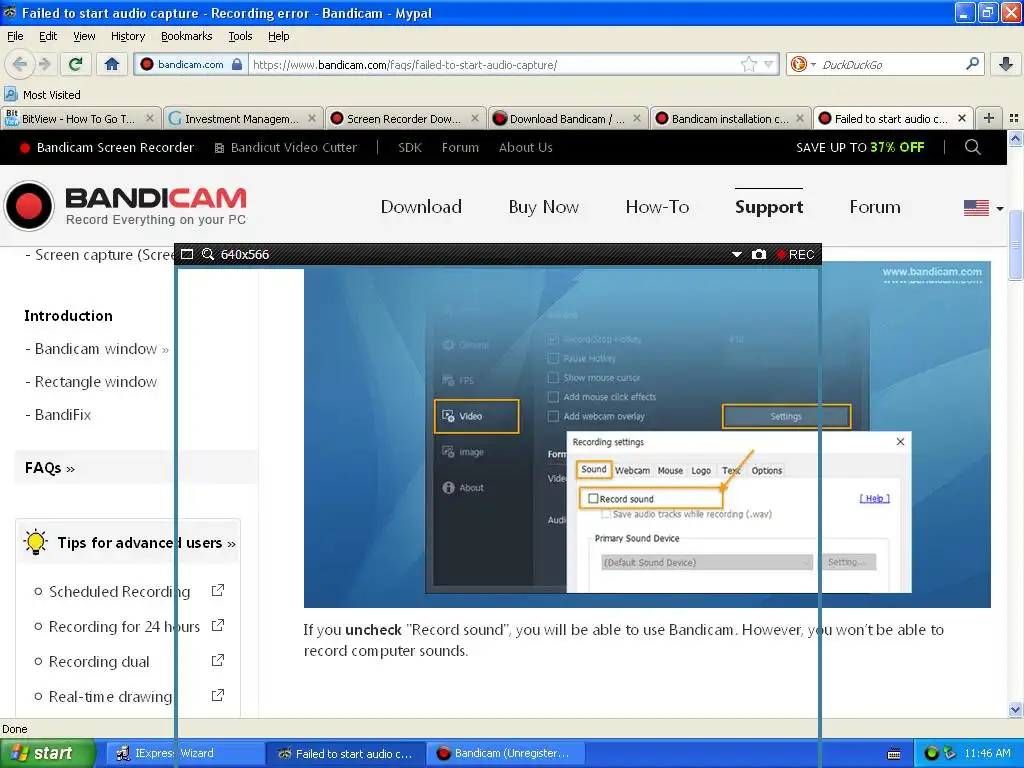
Task: Close the 'BitView - How To Go T...' tab
Action: (150, 118)
